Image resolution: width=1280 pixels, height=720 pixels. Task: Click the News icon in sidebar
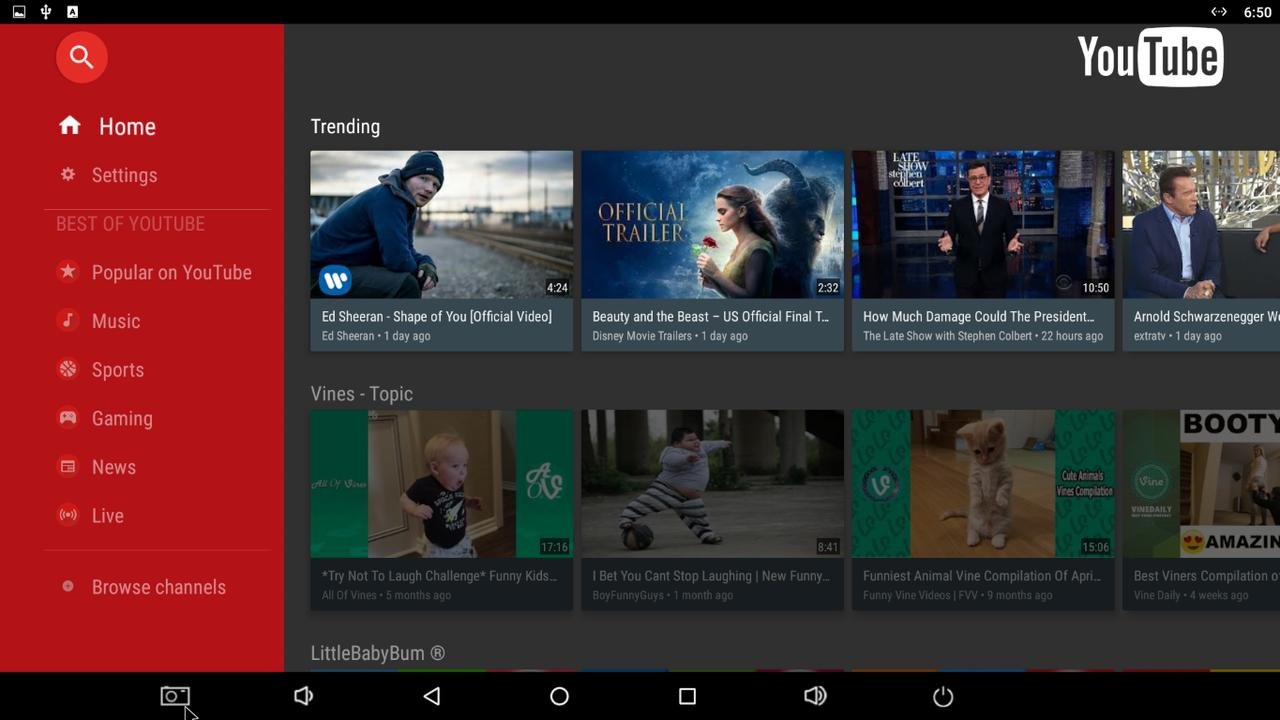click(68, 466)
